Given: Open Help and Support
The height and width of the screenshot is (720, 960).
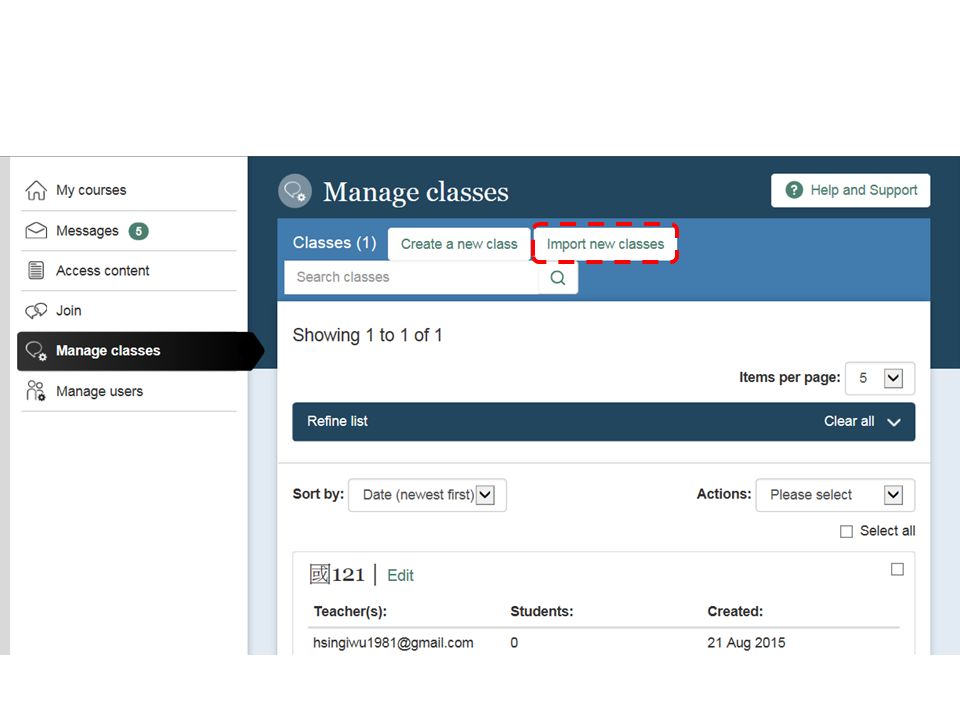Looking at the screenshot, I should click(x=850, y=190).
